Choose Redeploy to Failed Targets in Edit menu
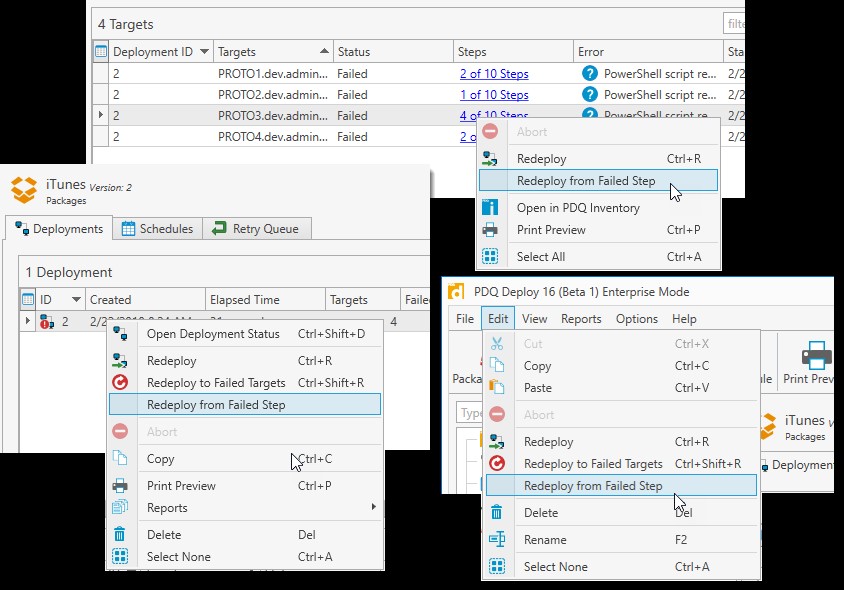 click(x=593, y=464)
